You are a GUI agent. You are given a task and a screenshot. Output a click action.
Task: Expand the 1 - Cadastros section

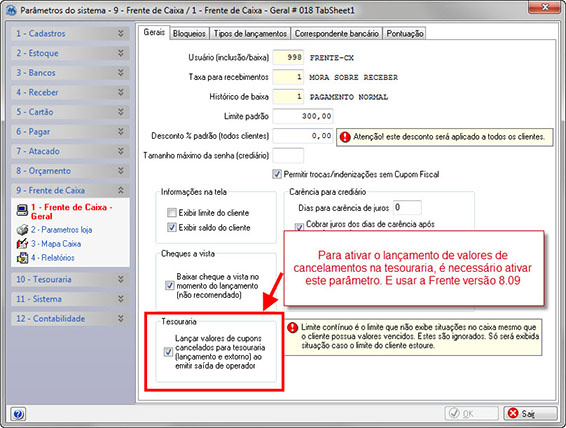[70, 34]
